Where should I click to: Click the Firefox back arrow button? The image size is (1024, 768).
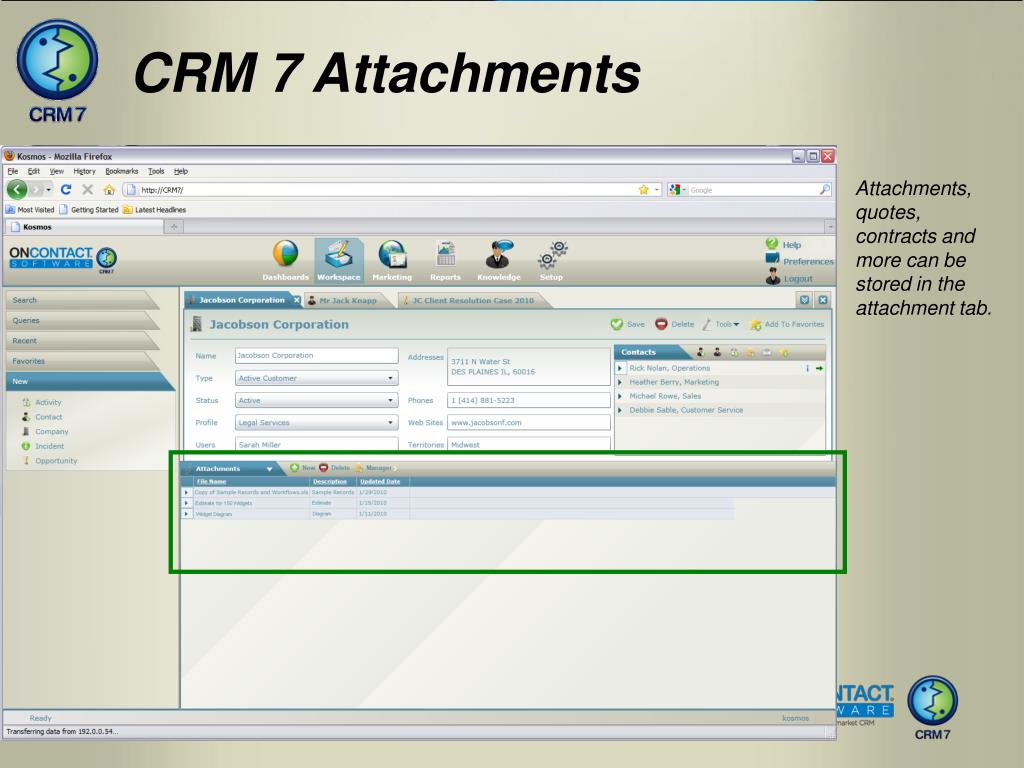click(17, 189)
